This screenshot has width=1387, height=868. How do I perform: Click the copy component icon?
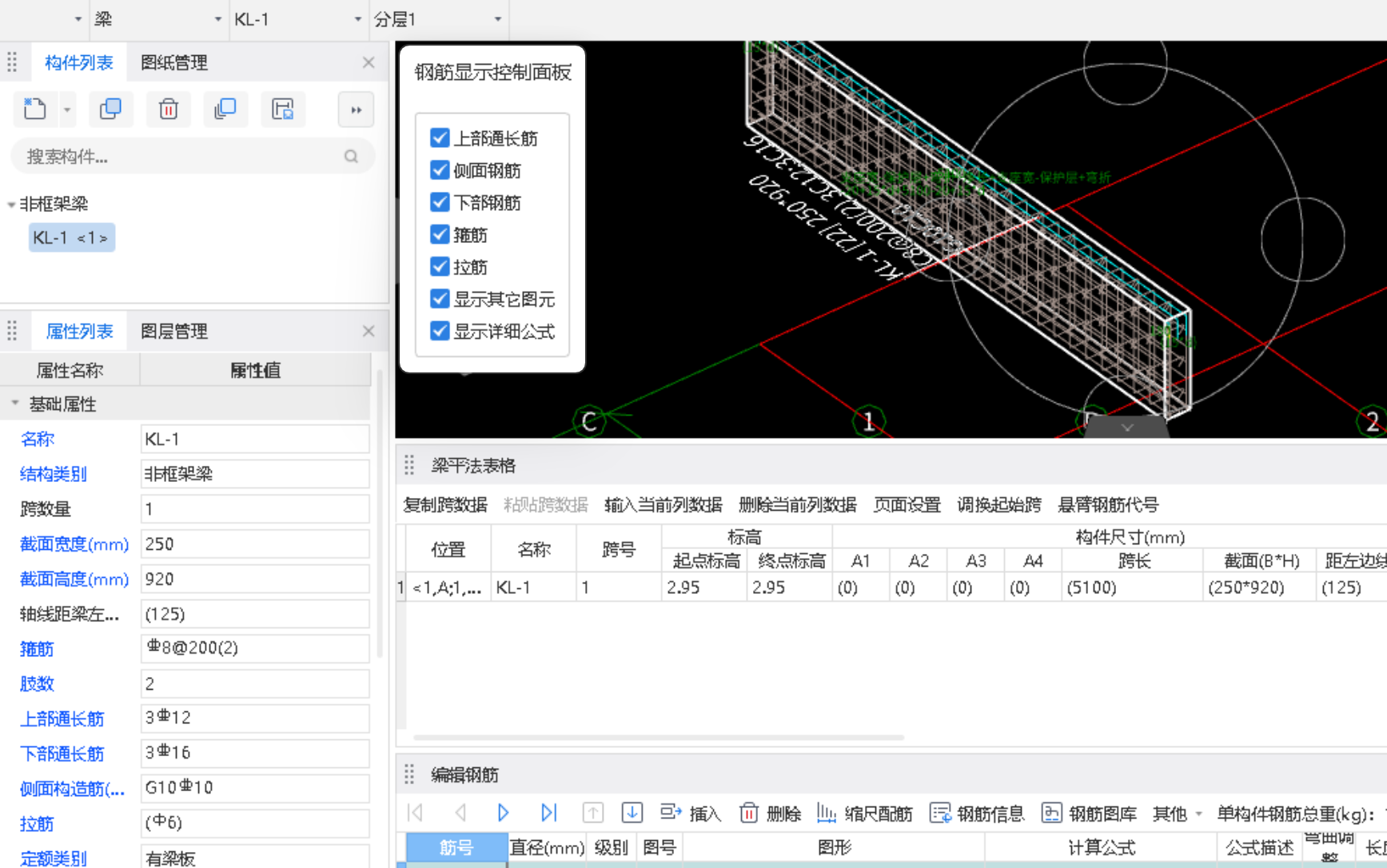pos(110,109)
